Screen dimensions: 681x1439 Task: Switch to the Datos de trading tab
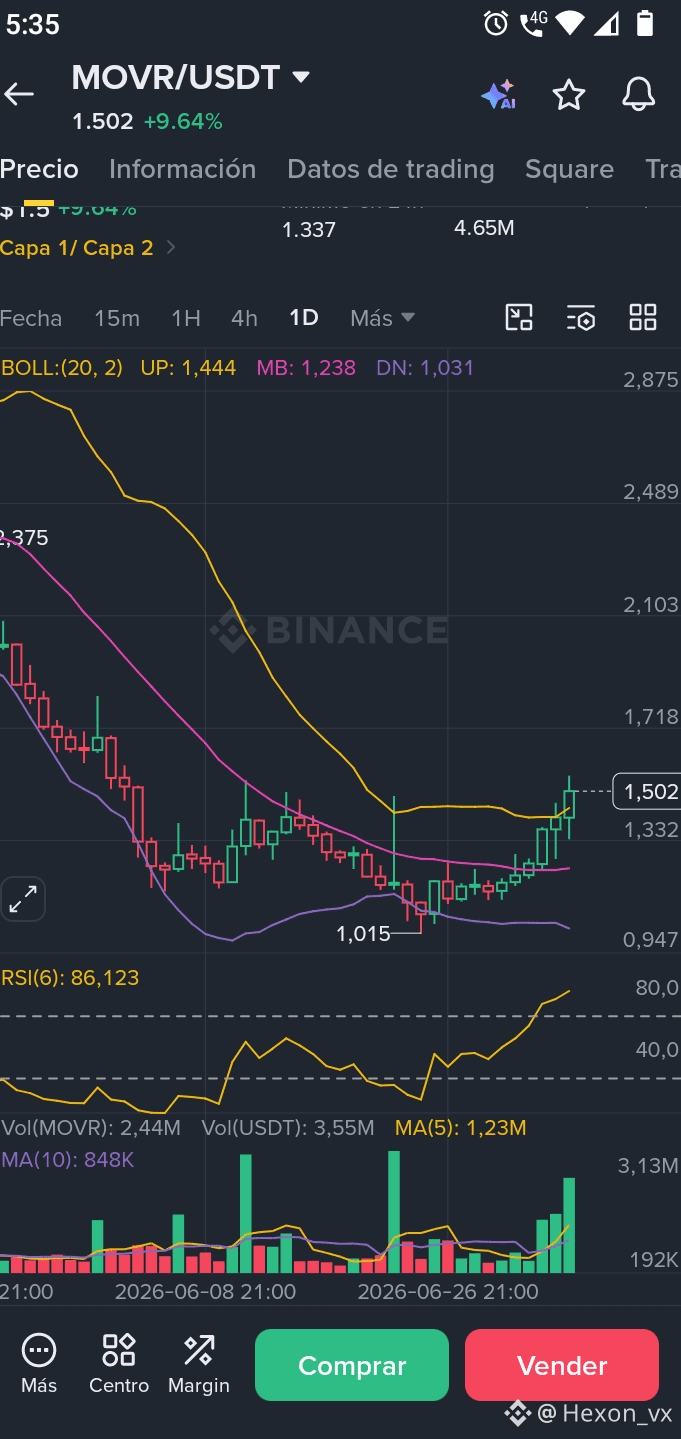point(391,169)
